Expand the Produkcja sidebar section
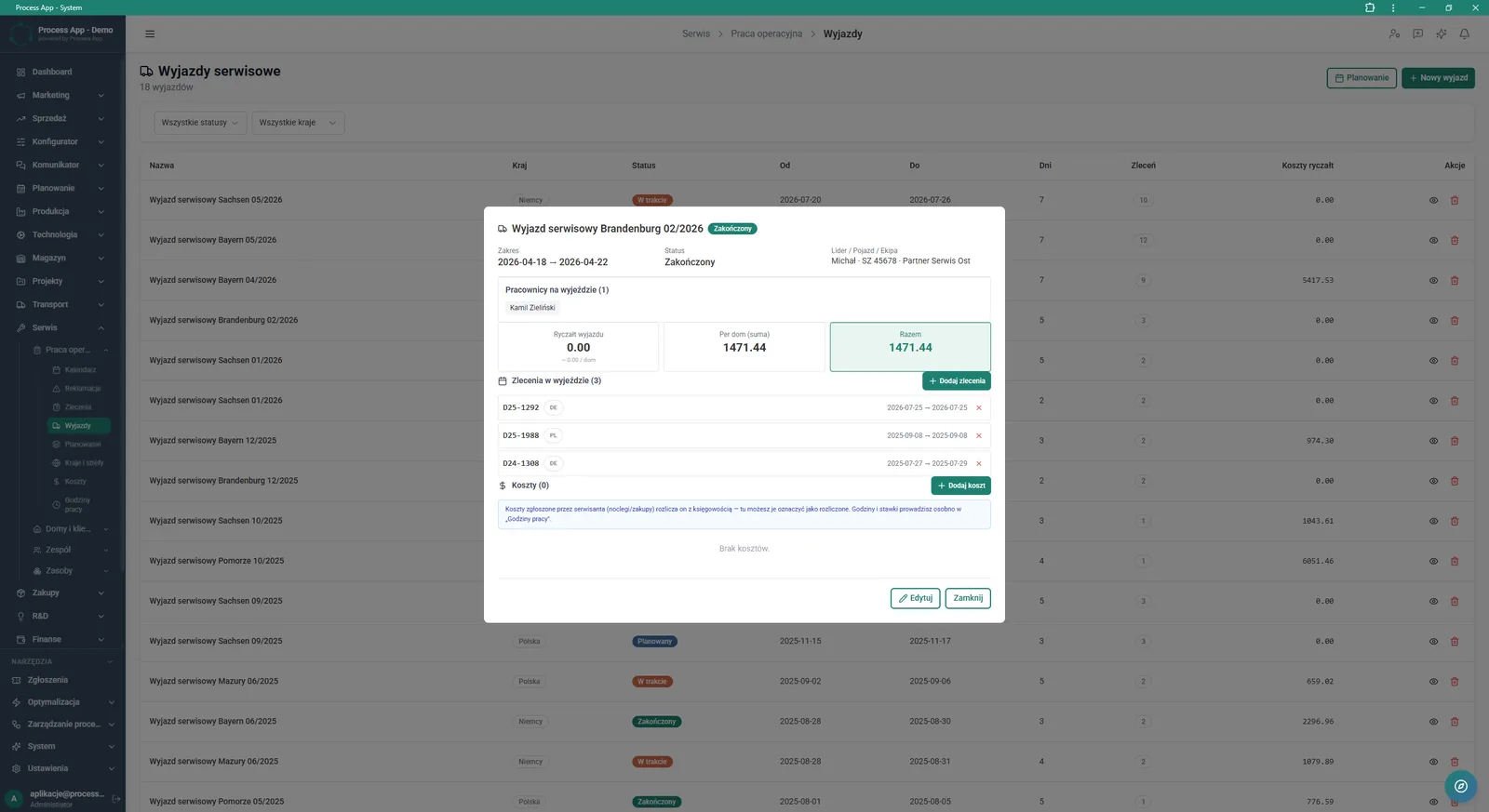Screen dimensions: 1489x812 pos(61,211)
